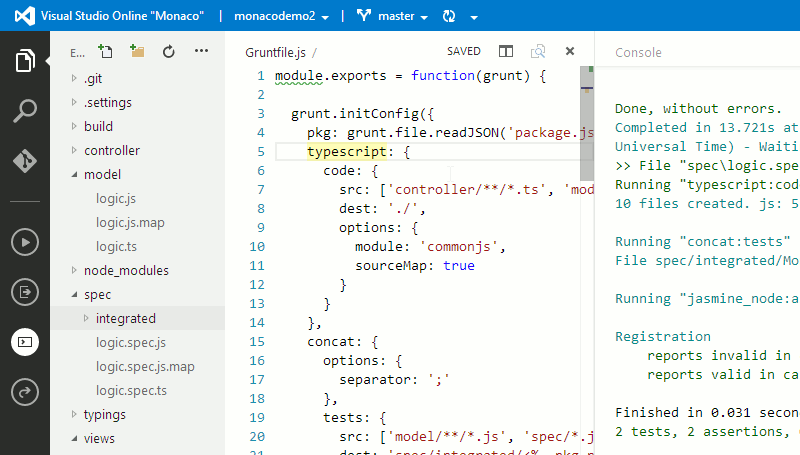Open logic.ts file
This screenshot has width=800, height=455.
click(x=116, y=246)
